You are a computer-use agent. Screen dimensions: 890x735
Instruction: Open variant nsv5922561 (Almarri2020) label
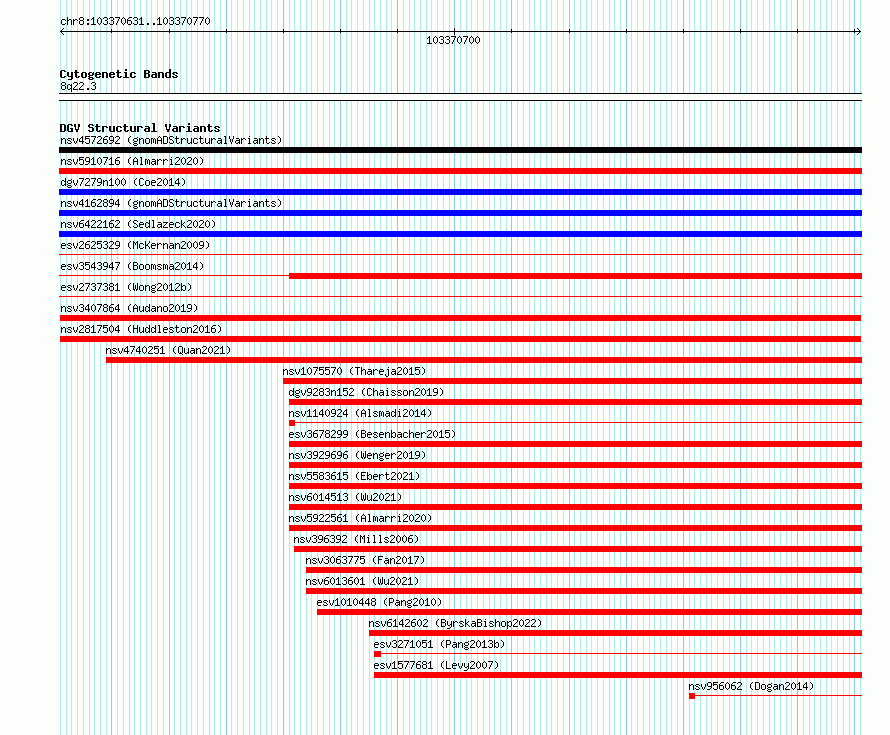360,518
